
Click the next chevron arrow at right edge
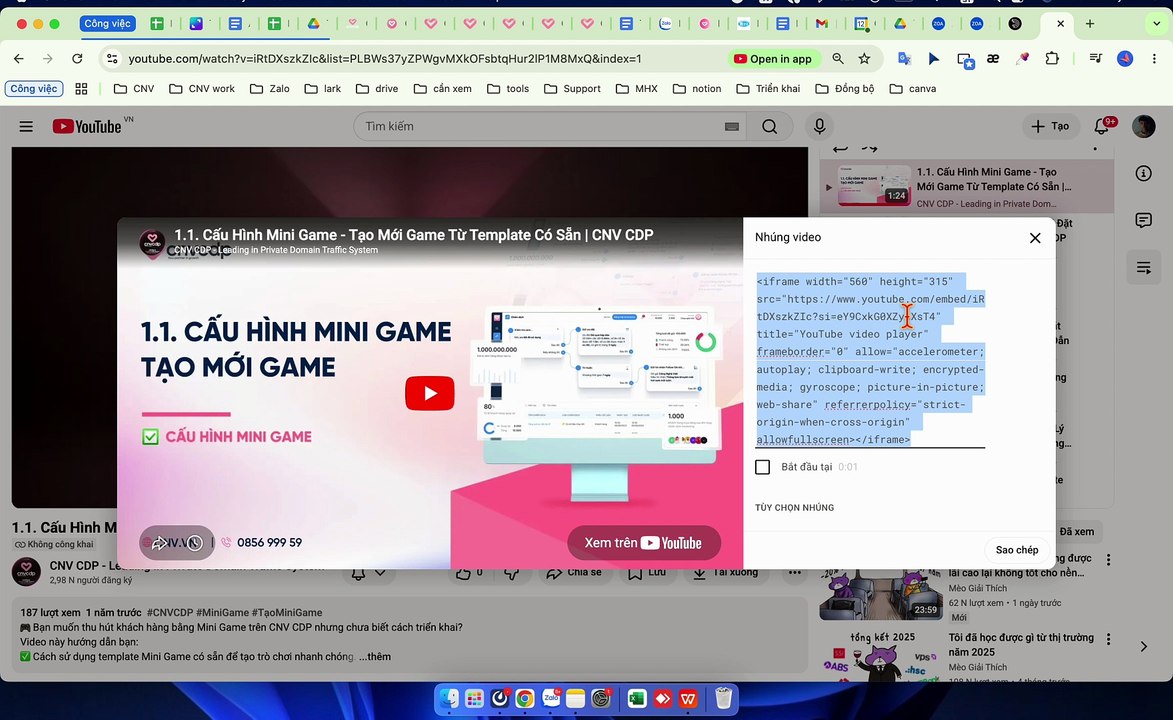1143,647
